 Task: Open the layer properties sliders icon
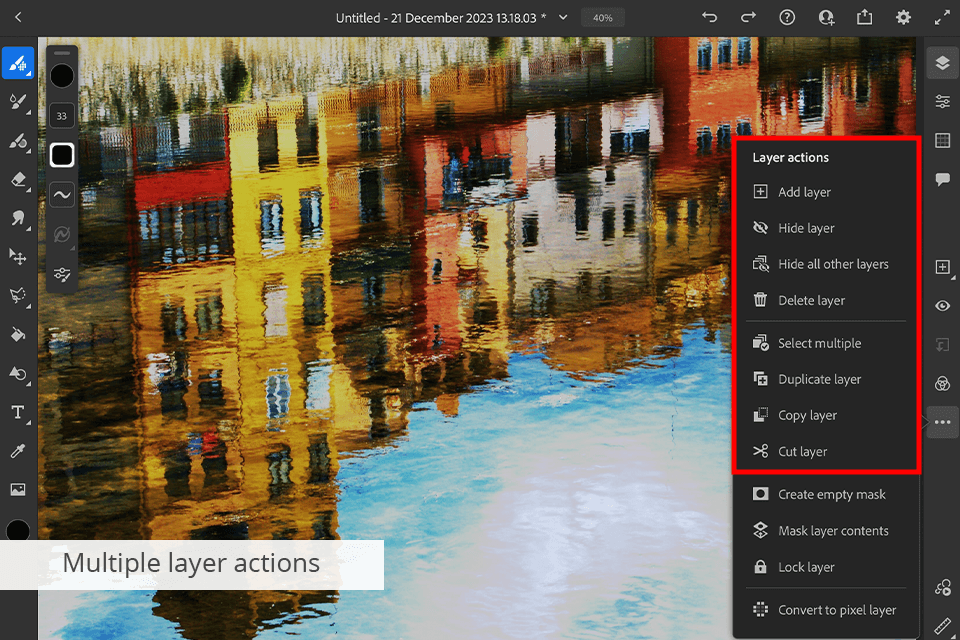tap(942, 102)
